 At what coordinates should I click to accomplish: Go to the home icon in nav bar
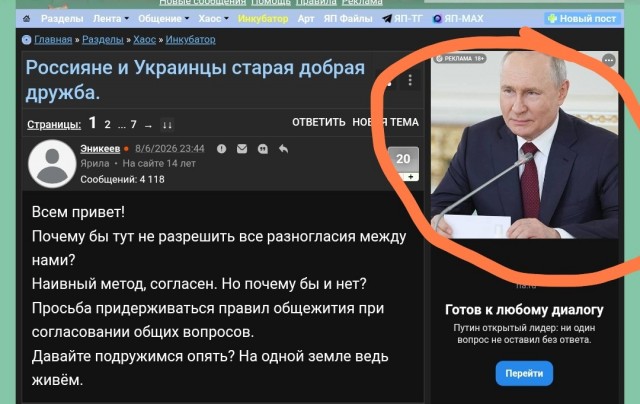[x=27, y=19]
